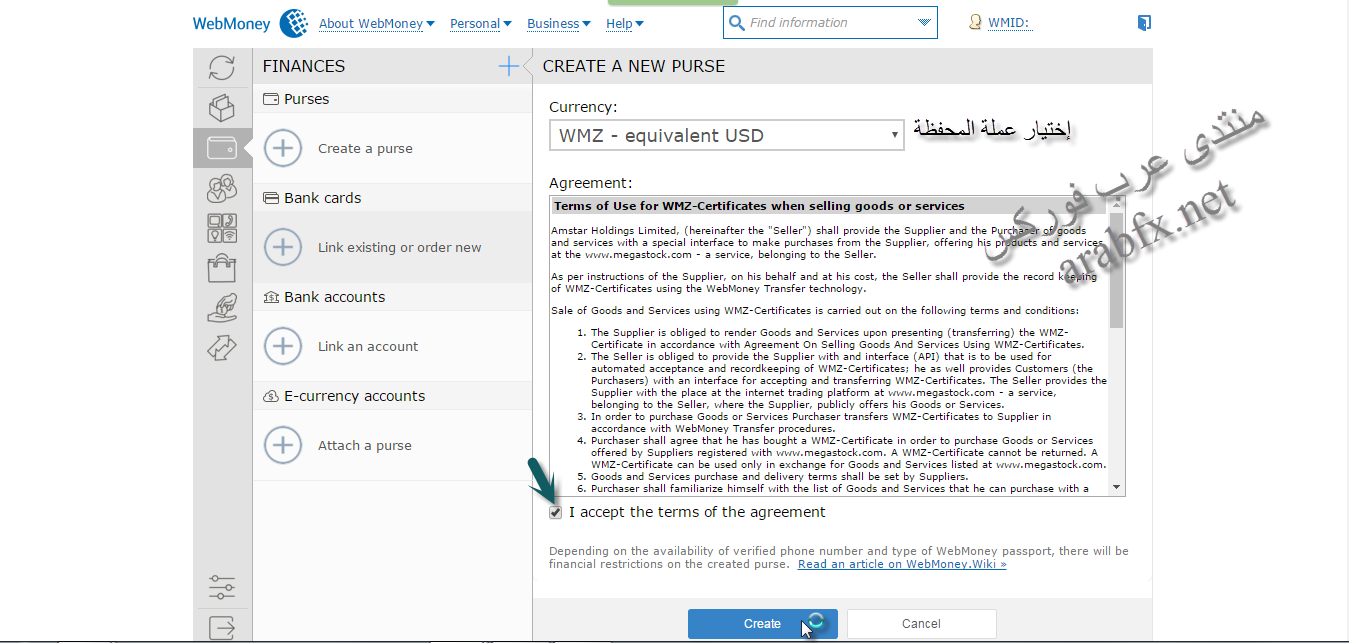The image size is (1349, 643).
Task: Click the Link an account label
Action: (x=368, y=346)
